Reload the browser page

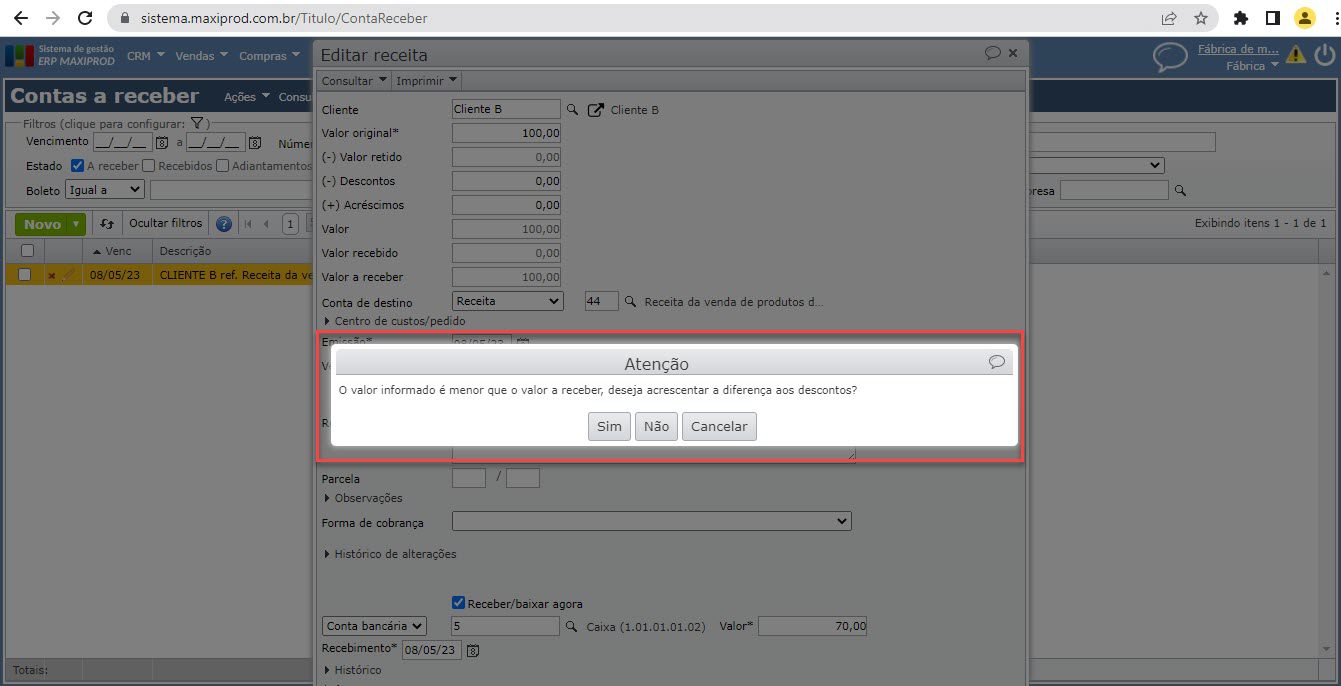click(85, 18)
